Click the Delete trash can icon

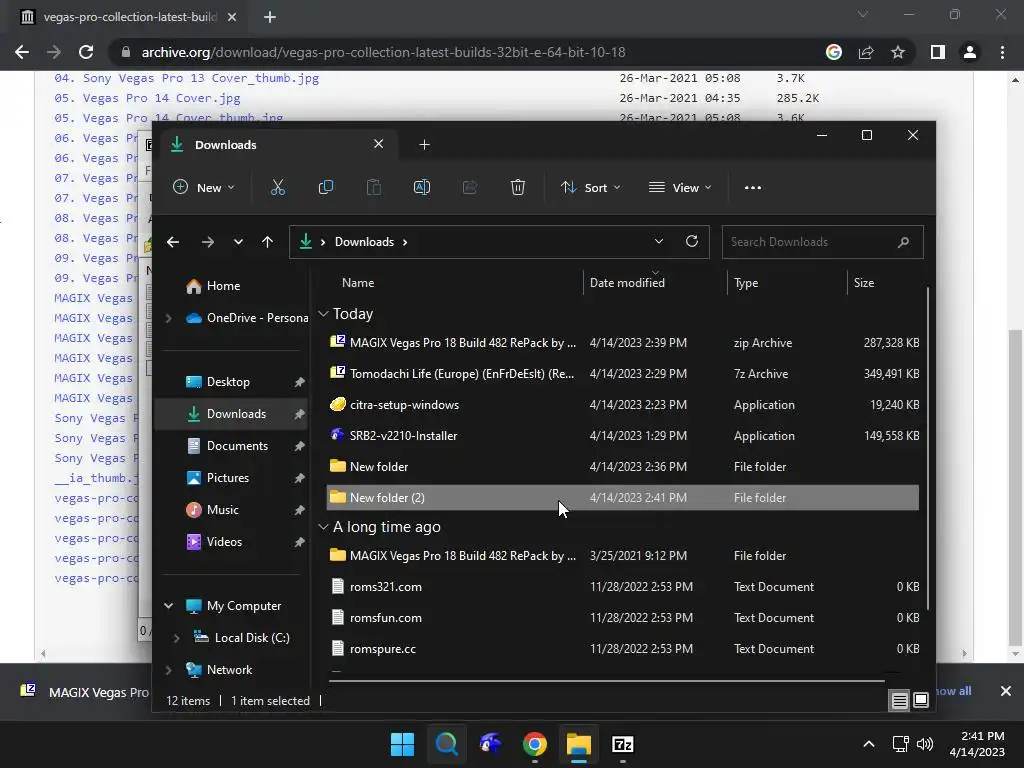tap(518, 188)
